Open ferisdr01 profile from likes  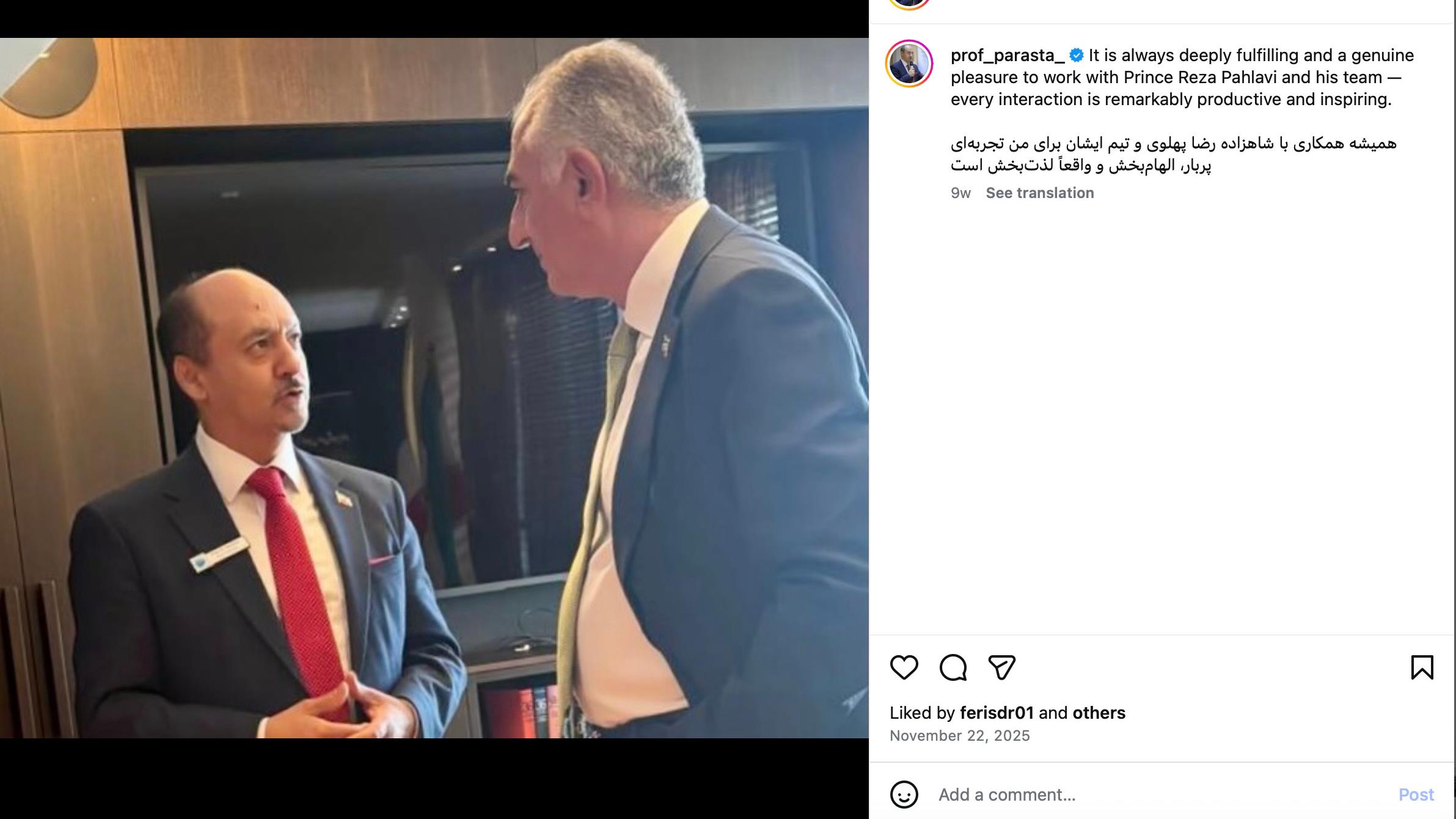coord(997,713)
